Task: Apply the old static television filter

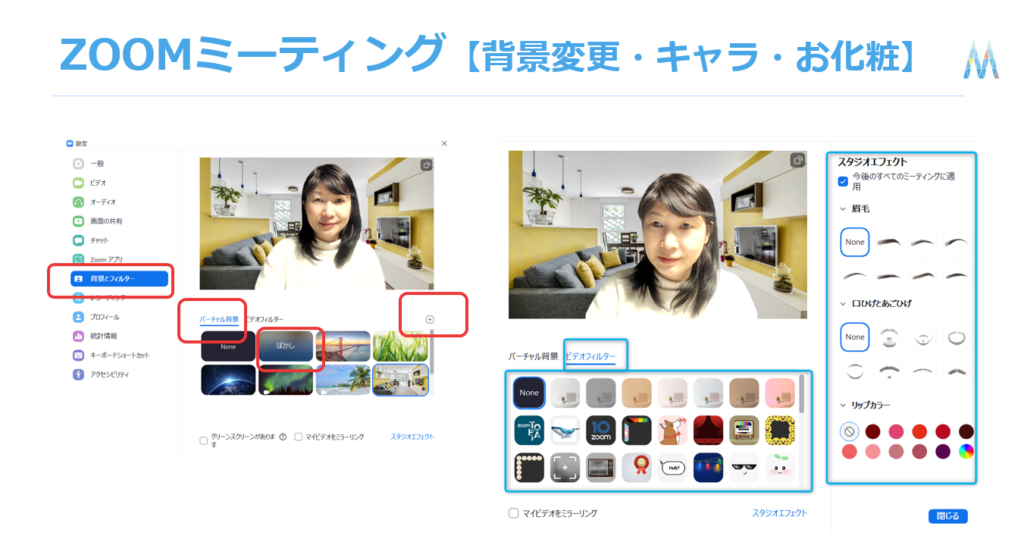Action: click(601, 468)
